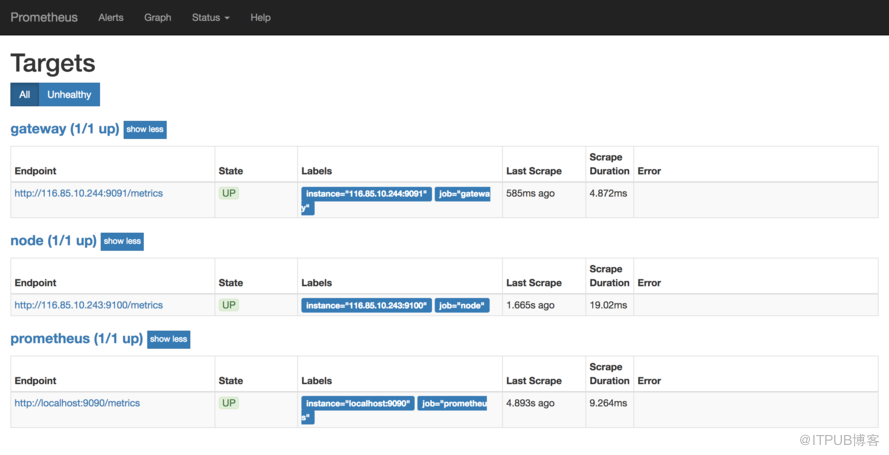Click Endpoint column header in gateway table

click(35, 171)
